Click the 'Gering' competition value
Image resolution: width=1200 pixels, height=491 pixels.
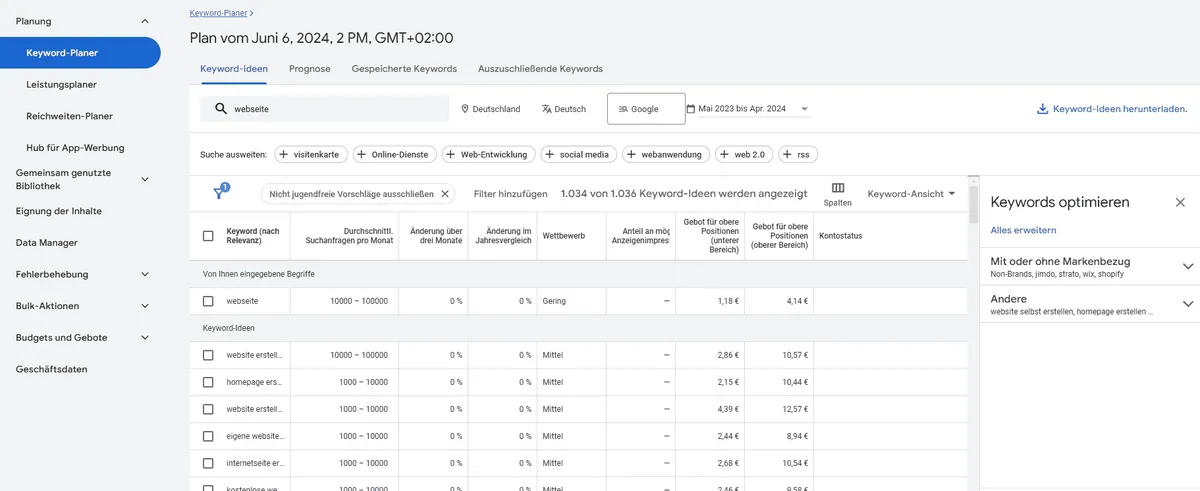coord(554,301)
